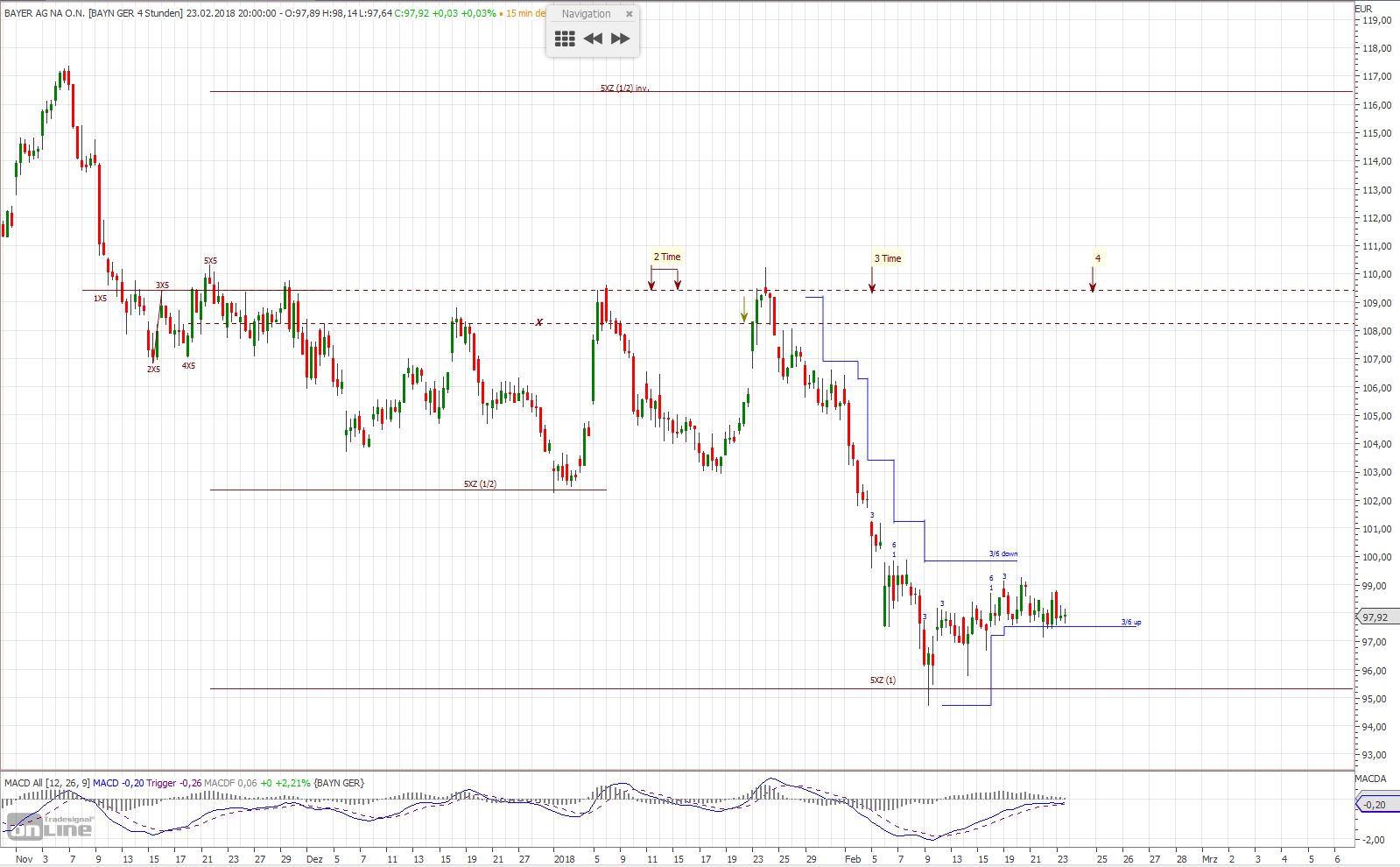The height and width of the screenshot is (867, 1400).
Task: Click '2018' on the date axis
Action: coord(564,859)
